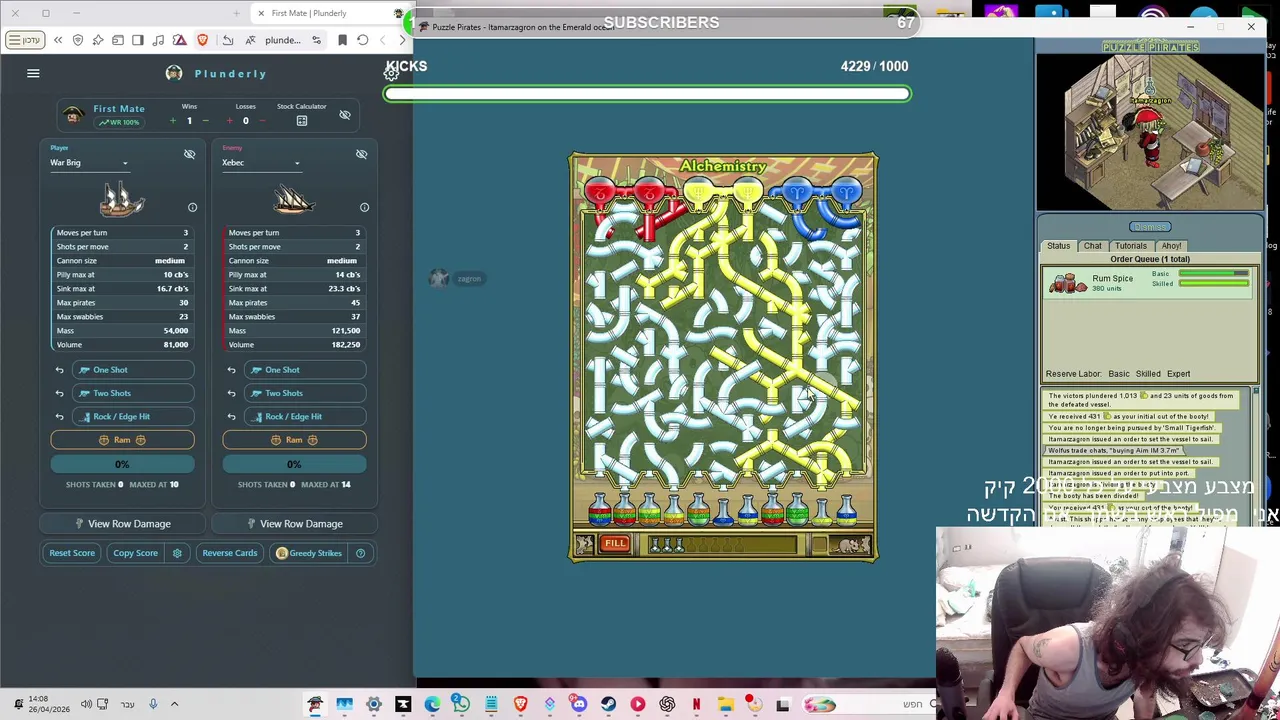Viewport: 1280px width, 720px height.
Task: Open the Plunderly hamburger menu
Action: [33, 73]
